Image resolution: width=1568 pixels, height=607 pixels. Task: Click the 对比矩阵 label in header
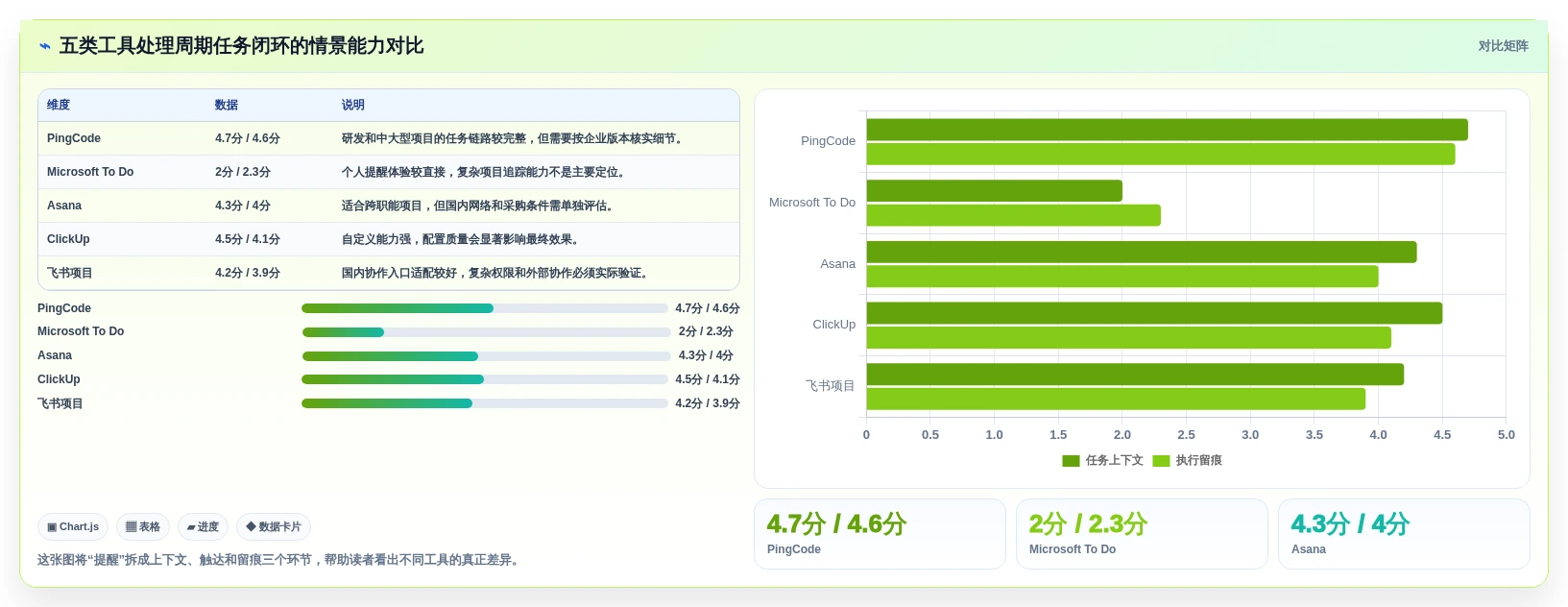point(1503,46)
